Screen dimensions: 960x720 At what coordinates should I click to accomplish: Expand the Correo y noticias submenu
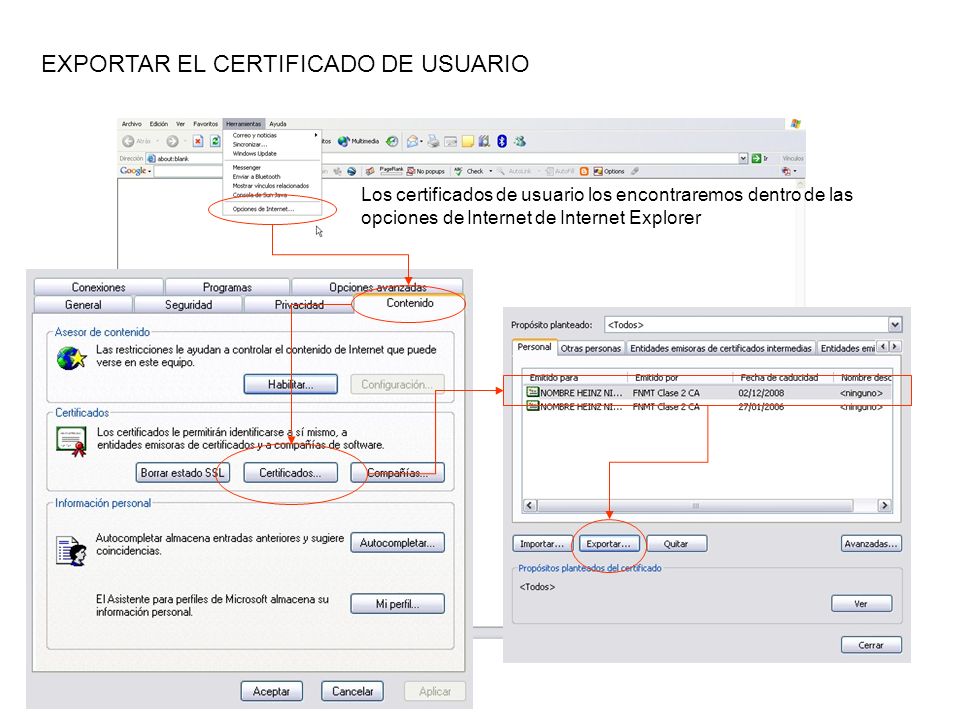click(x=316, y=135)
